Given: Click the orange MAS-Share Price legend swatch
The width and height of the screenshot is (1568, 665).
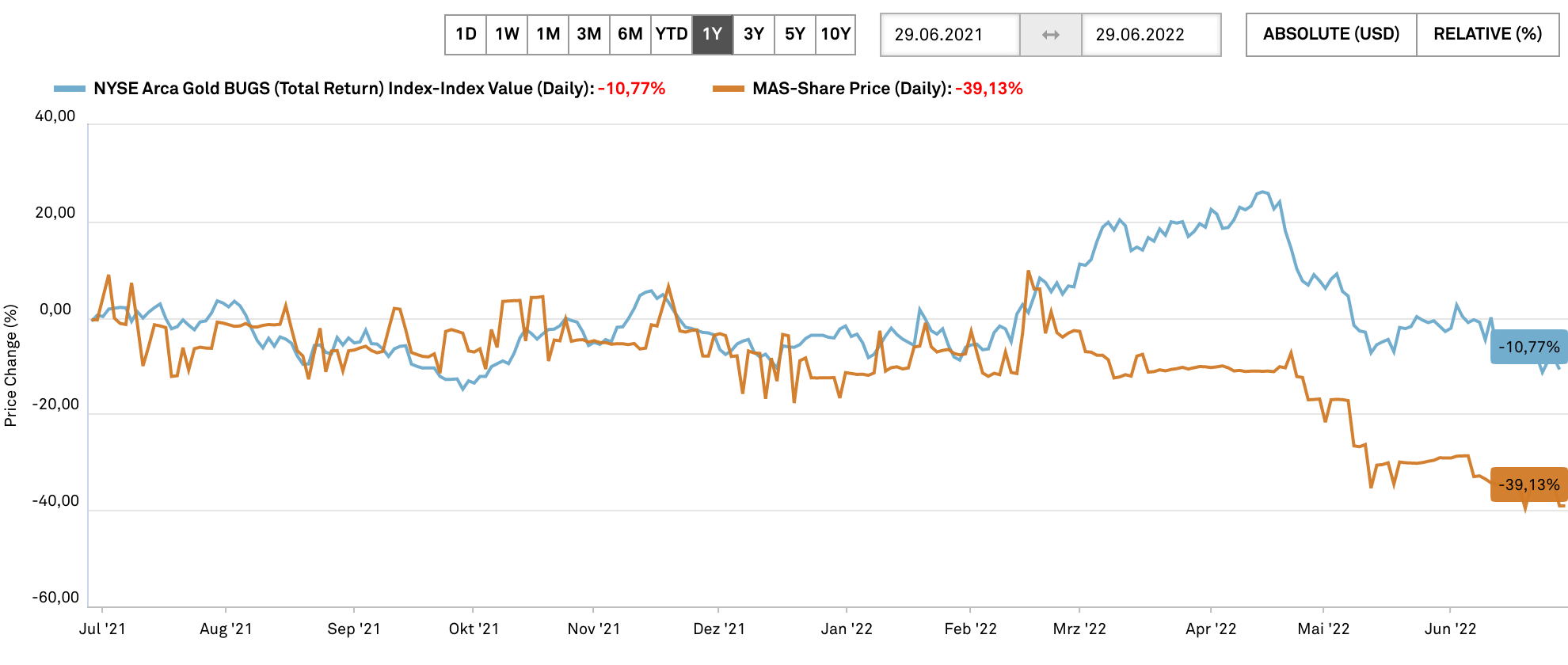Looking at the screenshot, I should tap(729, 89).
